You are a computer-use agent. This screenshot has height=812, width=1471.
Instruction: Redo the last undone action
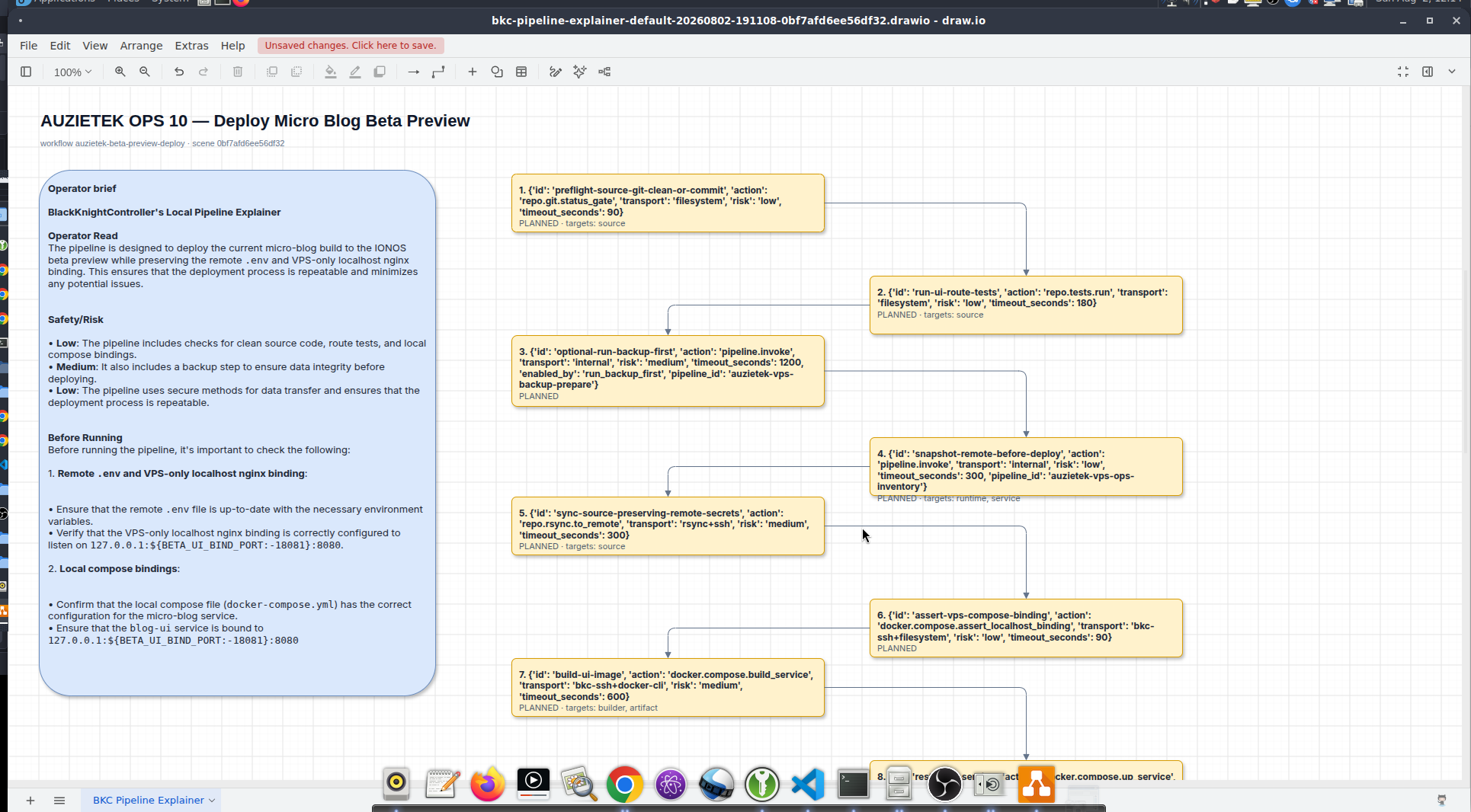[204, 72]
